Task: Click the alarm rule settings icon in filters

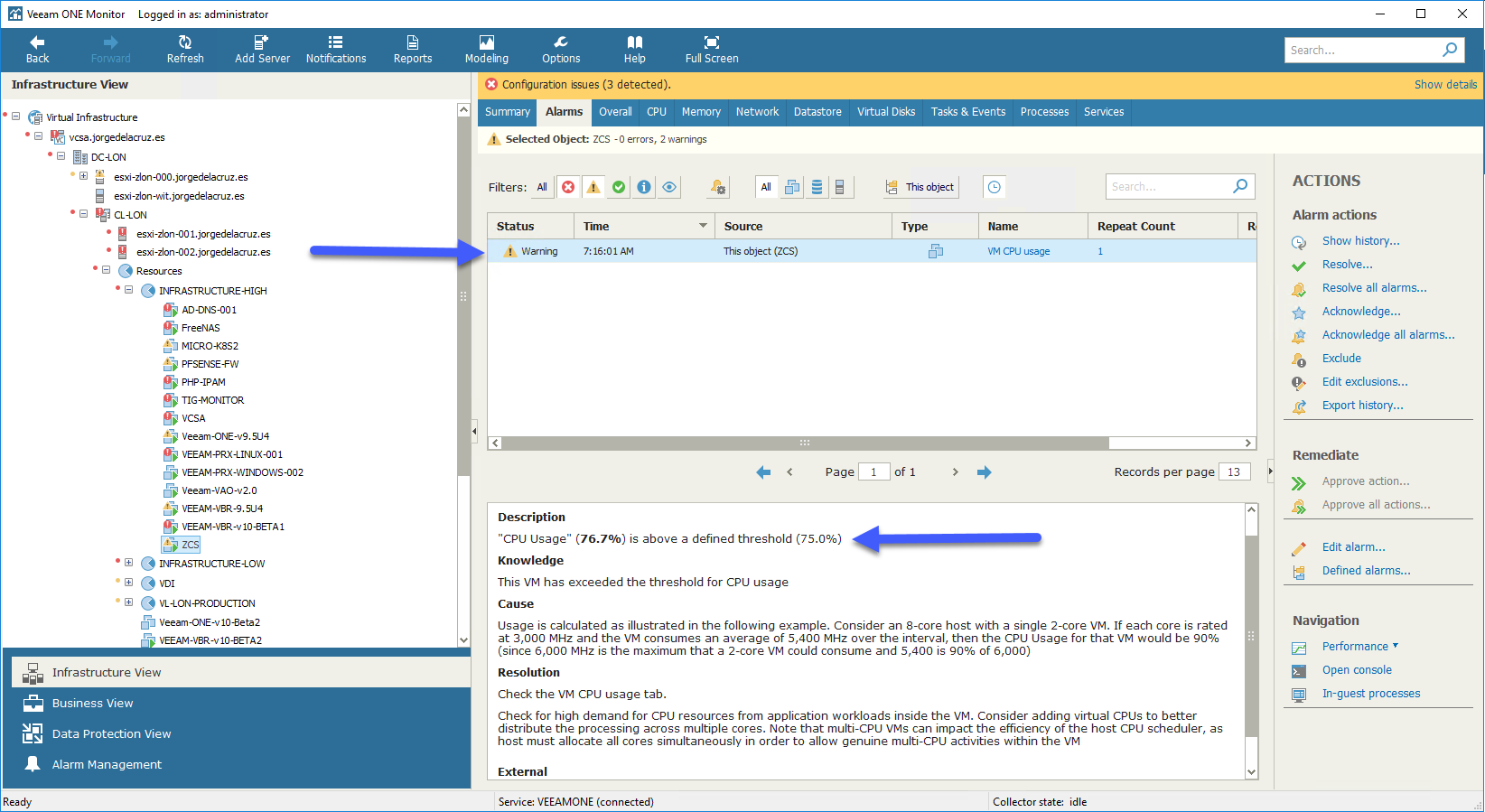Action: tap(717, 187)
